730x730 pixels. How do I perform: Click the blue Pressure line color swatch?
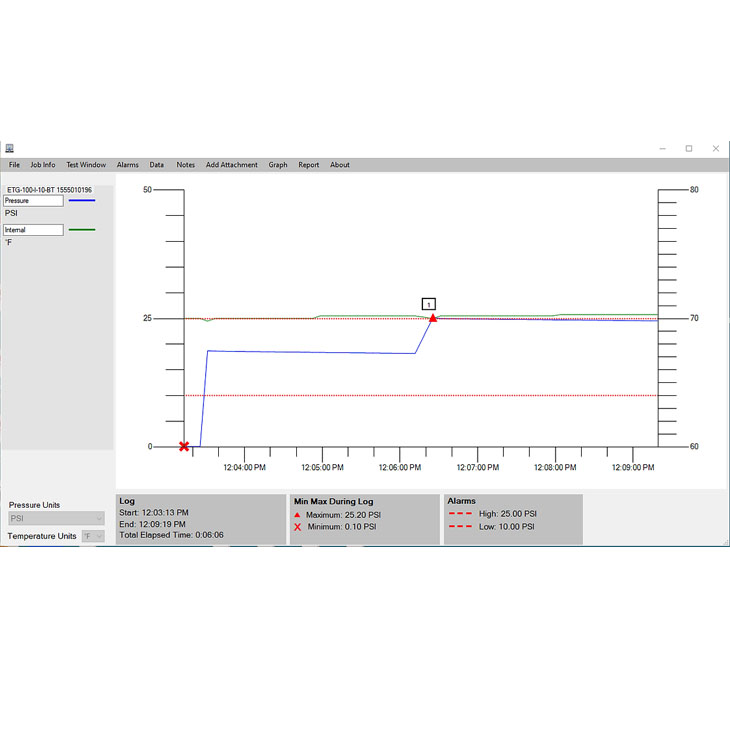[82, 201]
